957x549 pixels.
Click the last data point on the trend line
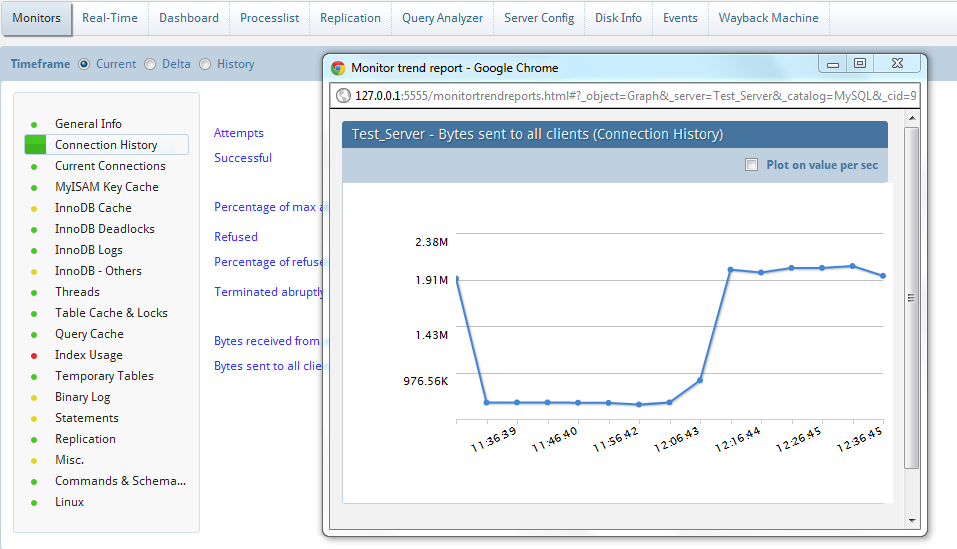coord(883,276)
